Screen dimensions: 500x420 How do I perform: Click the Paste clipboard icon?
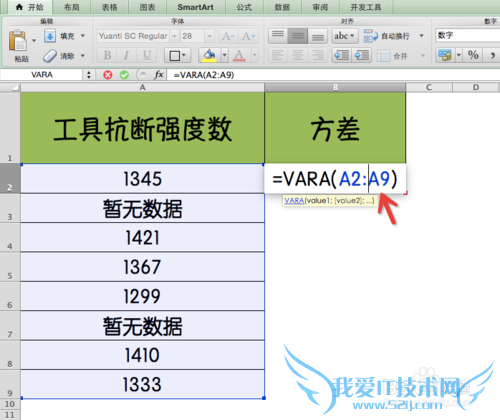pyautogui.click(x=18, y=41)
